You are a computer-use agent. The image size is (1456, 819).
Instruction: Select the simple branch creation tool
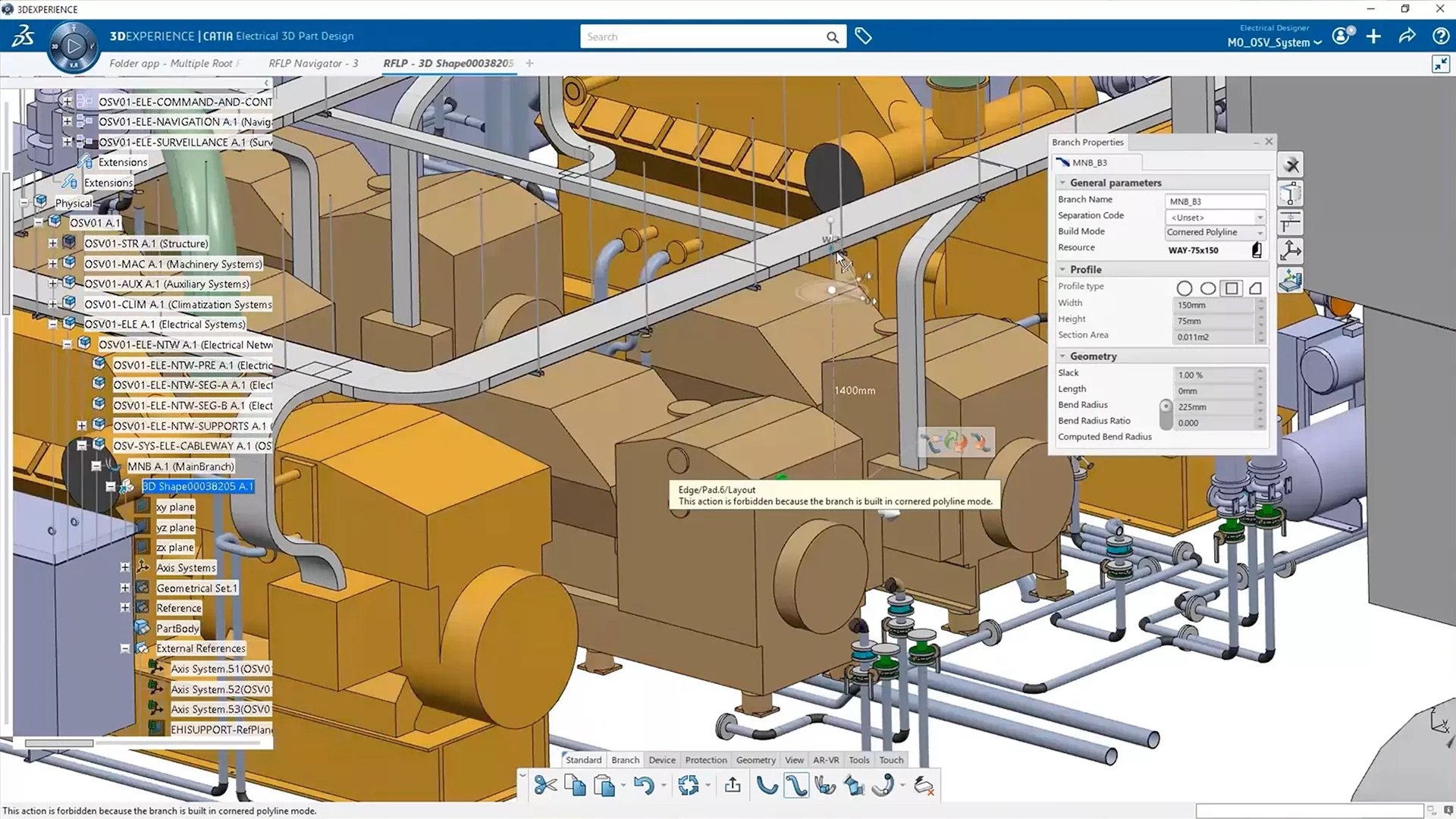pyautogui.click(x=767, y=785)
